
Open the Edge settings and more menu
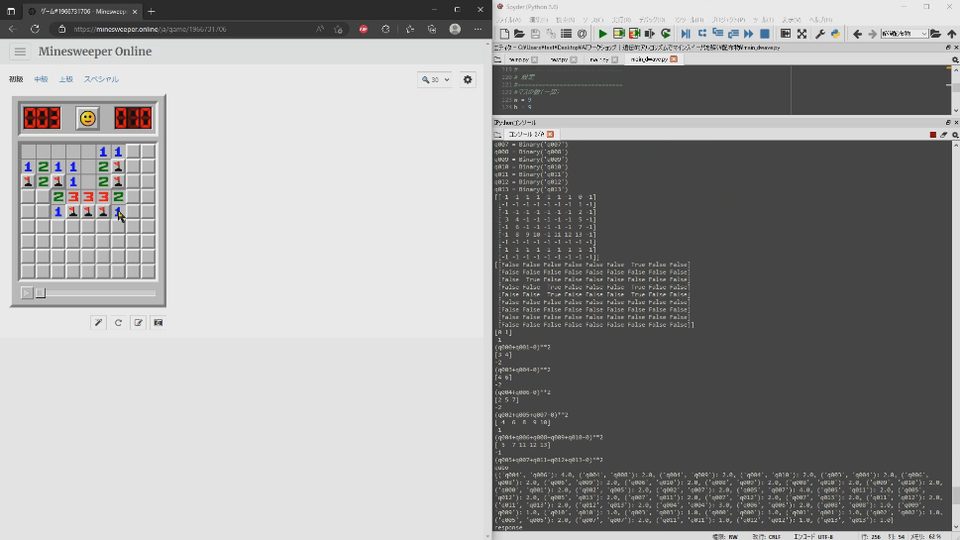click(x=478, y=29)
